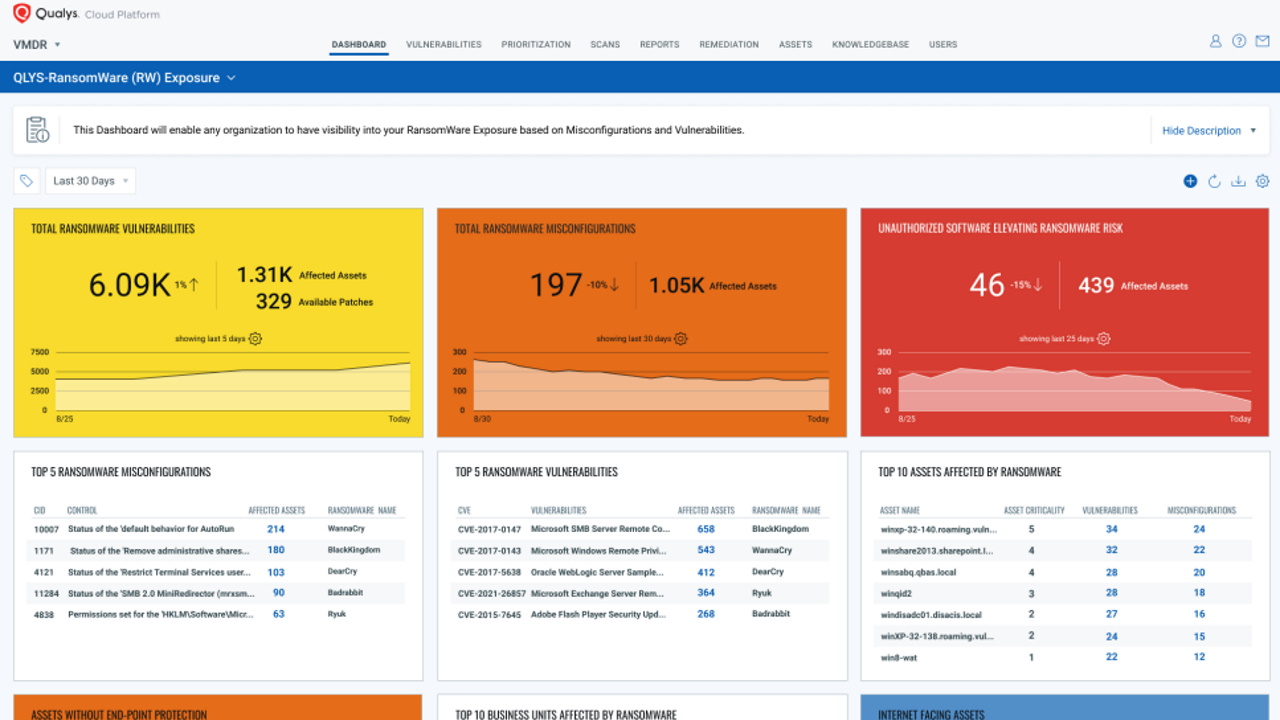Click the tag filter icon beside Last 30 Days
This screenshot has width=1280, height=720.
click(x=27, y=181)
